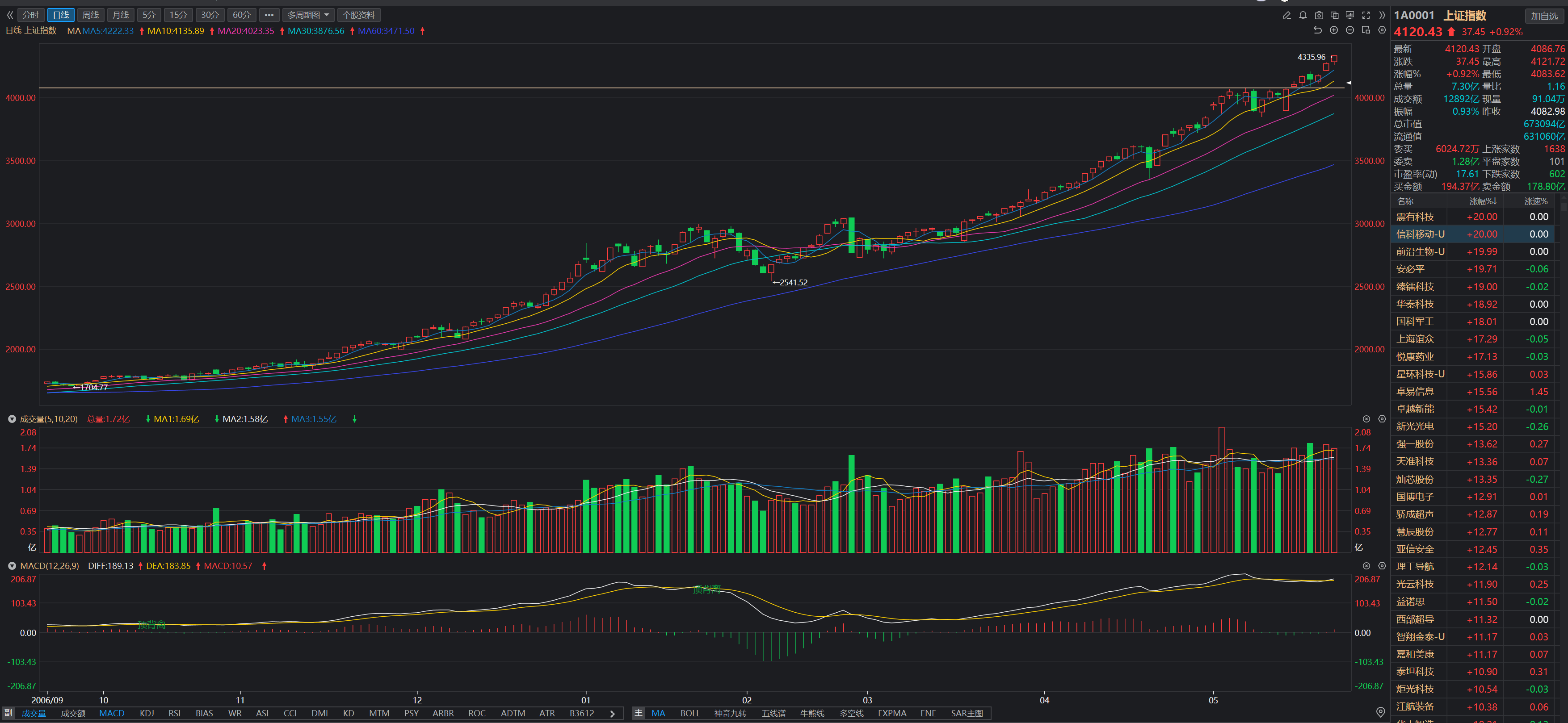Switch to the 周线 weekly tab

(91, 15)
